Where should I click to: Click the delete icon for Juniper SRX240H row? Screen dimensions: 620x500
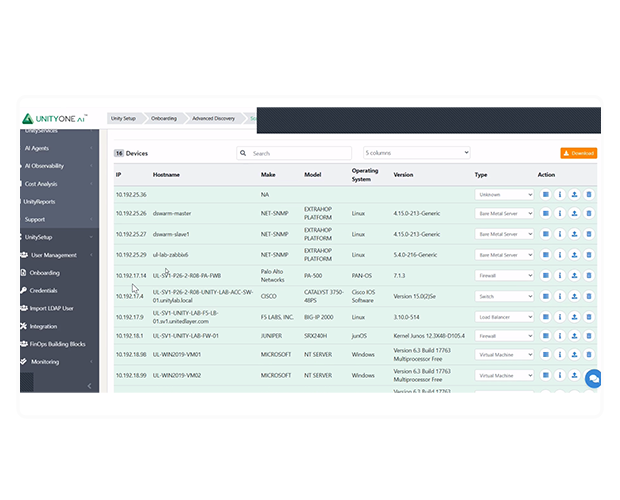pyautogui.click(x=588, y=336)
